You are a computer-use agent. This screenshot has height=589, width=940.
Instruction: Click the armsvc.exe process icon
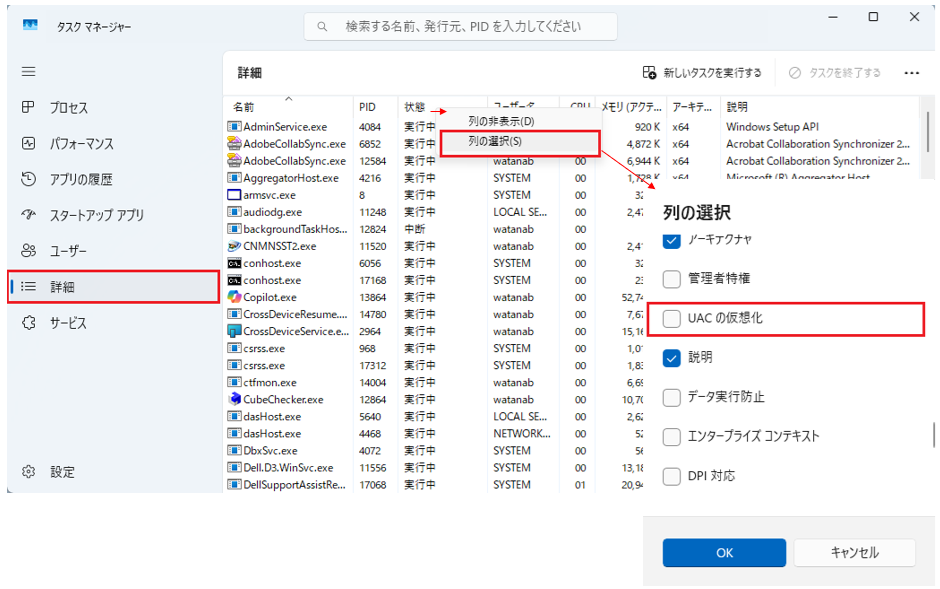point(234,195)
